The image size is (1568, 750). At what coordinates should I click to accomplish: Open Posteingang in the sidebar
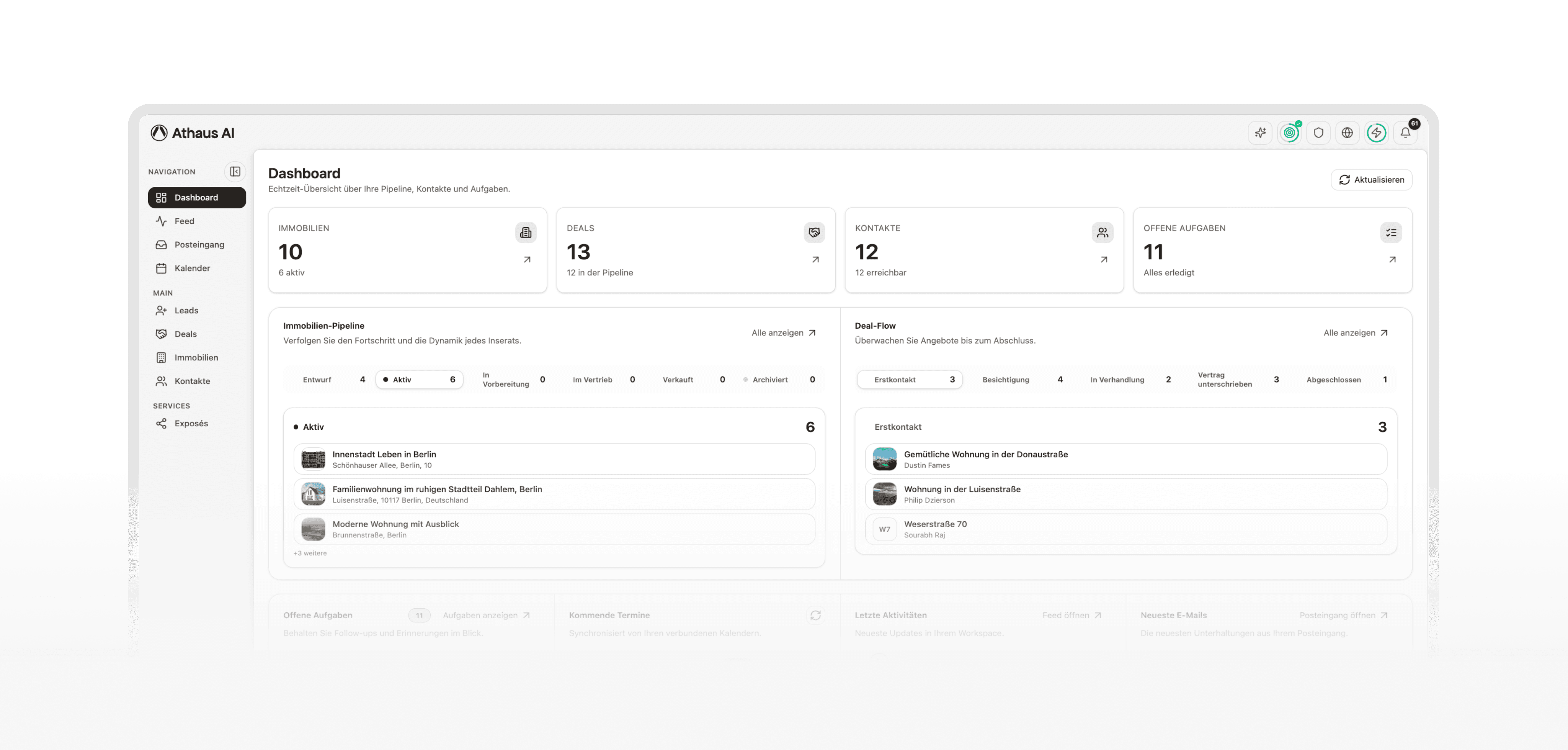tap(199, 245)
